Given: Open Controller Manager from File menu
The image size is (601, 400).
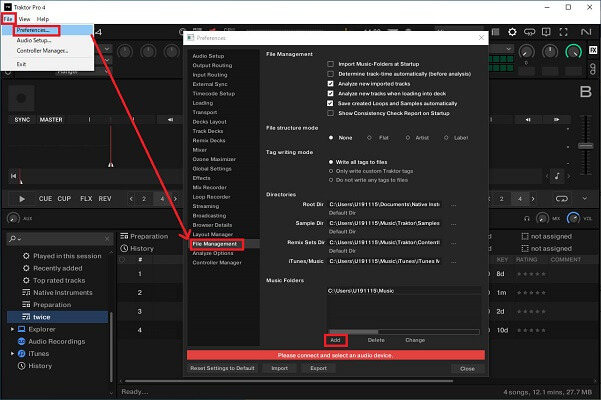Looking at the screenshot, I should point(42,51).
